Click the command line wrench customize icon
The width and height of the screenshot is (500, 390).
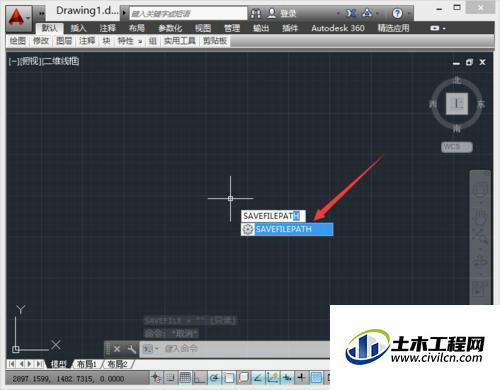[132, 349]
